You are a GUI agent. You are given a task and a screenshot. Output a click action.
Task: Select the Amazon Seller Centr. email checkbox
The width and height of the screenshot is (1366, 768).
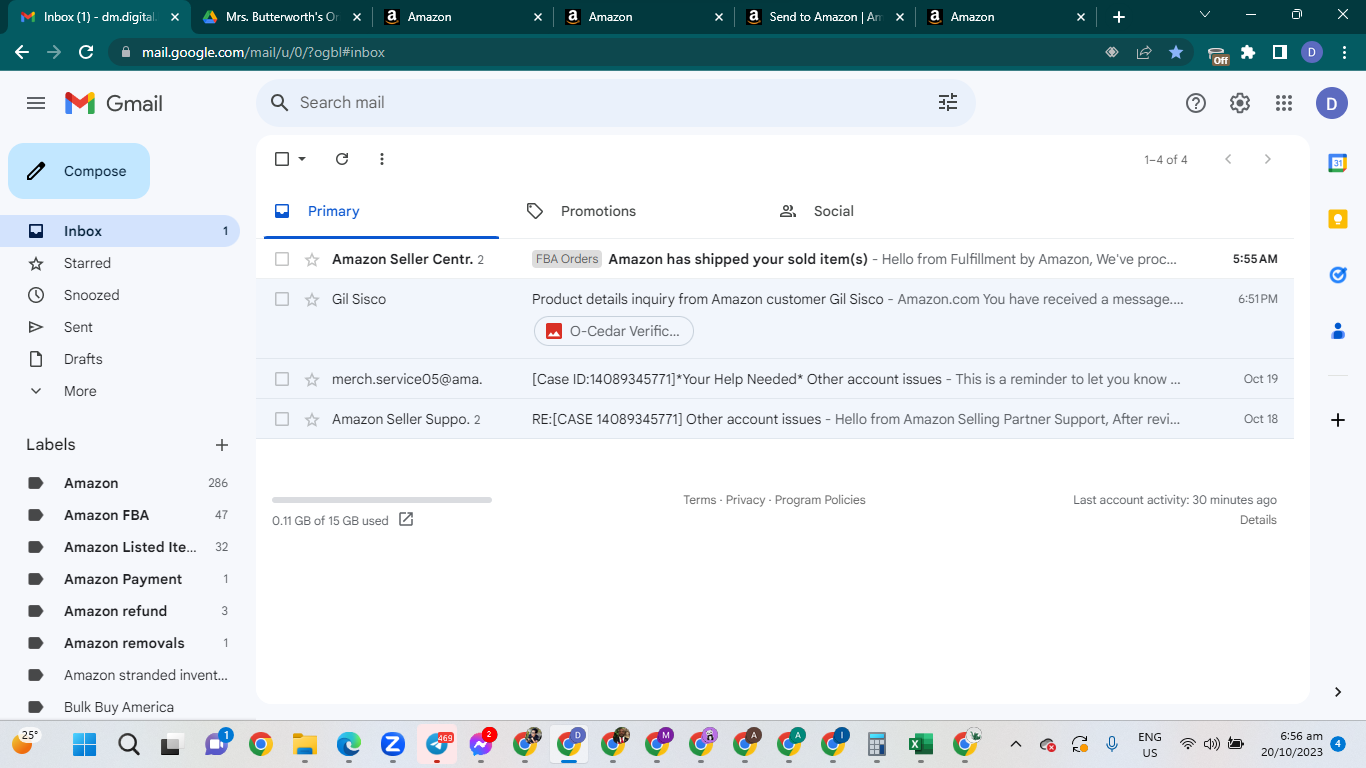pyautogui.click(x=282, y=259)
